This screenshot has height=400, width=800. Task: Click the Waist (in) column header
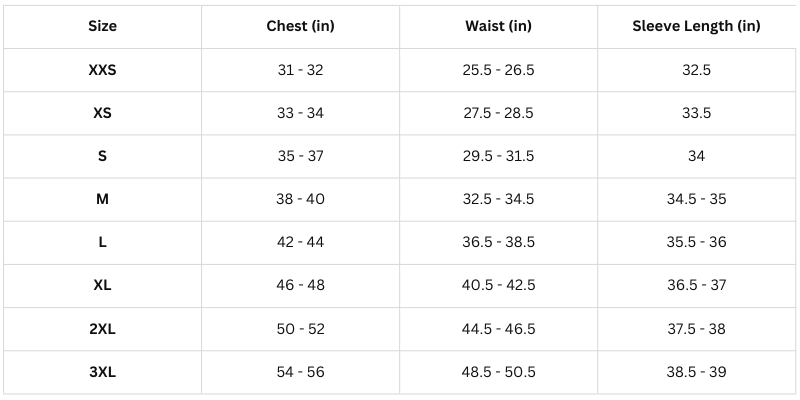tap(498, 26)
